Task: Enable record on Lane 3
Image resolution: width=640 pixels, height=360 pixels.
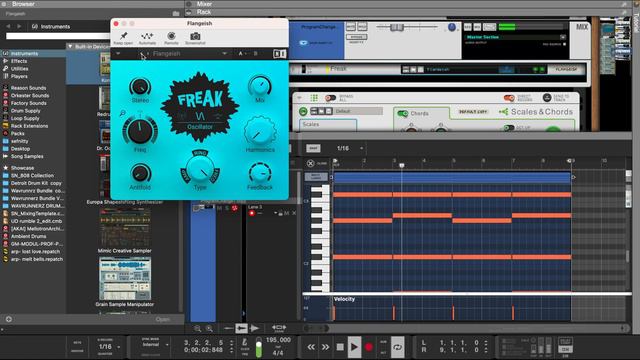Action: point(251,213)
